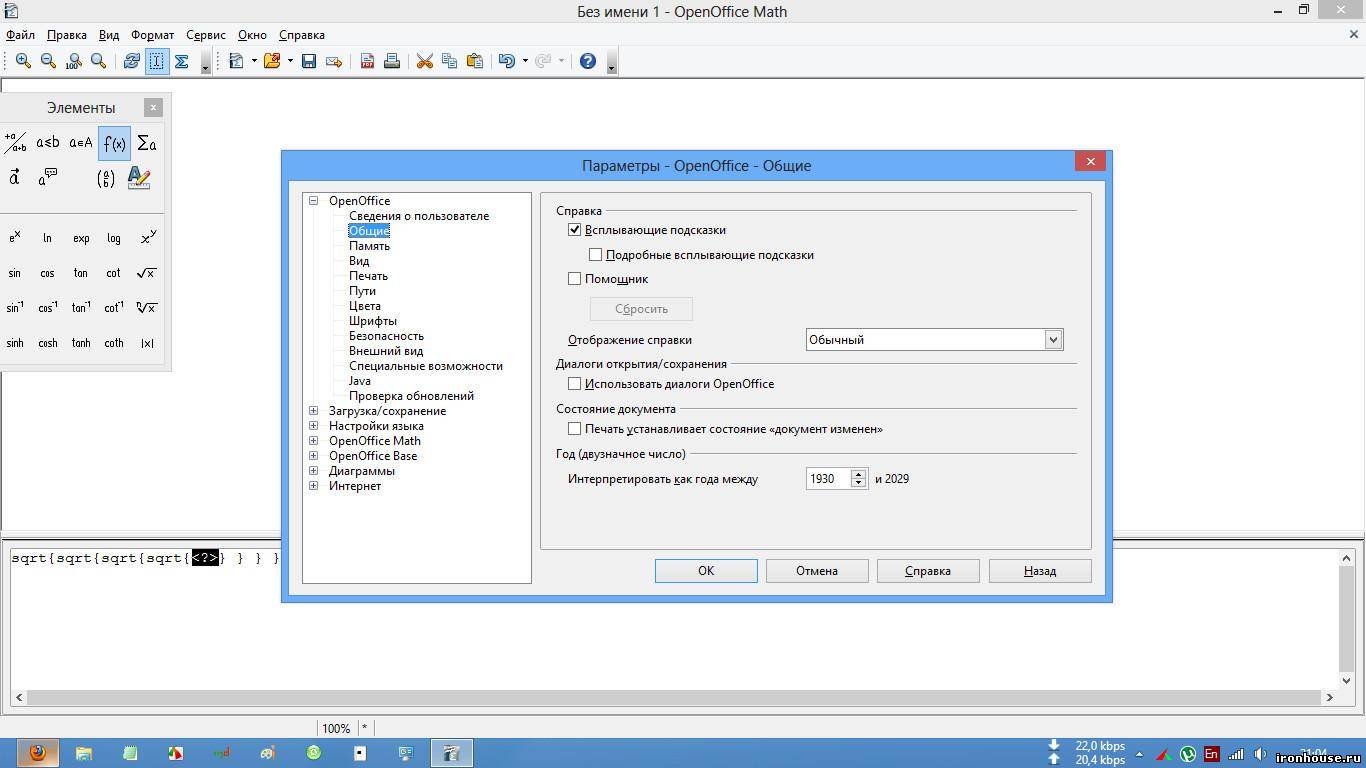Insert the sinh hyperbolic function element

(x=15, y=343)
